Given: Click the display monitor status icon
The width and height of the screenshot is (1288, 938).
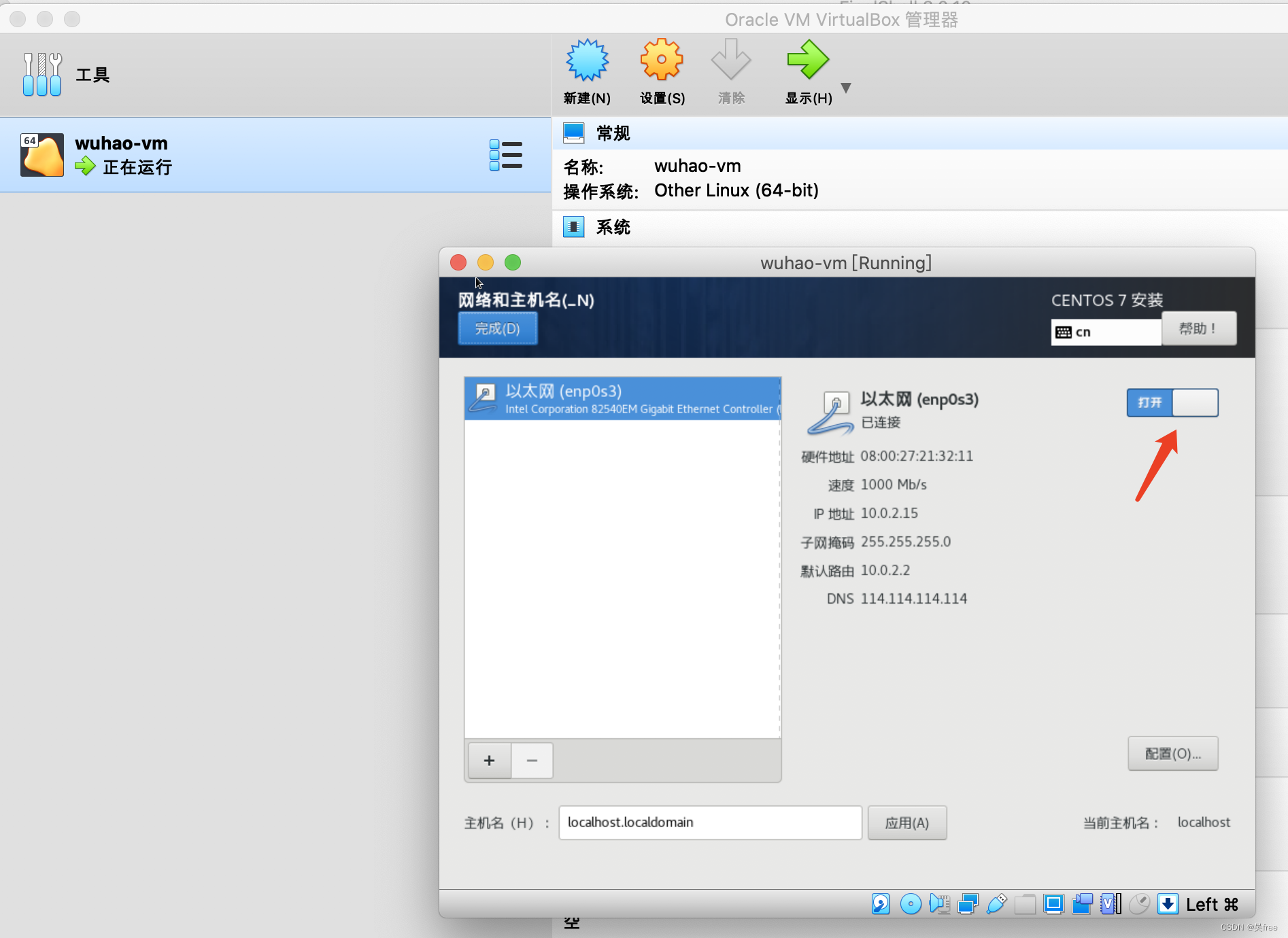Looking at the screenshot, I should point(1053,904).
